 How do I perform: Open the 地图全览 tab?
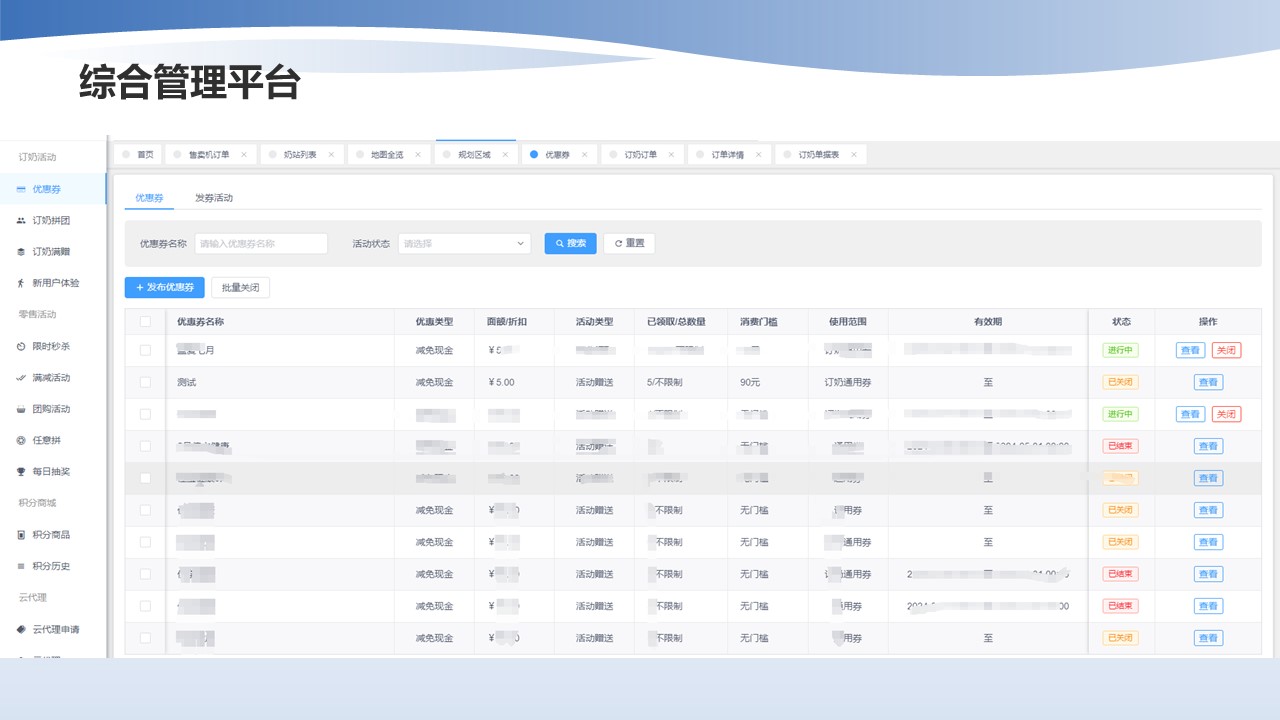pos(387,155)
